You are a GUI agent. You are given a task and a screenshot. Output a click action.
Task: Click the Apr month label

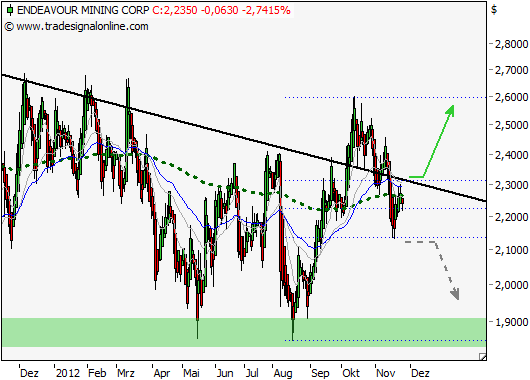pyautogui.click(x=162, y=373)
